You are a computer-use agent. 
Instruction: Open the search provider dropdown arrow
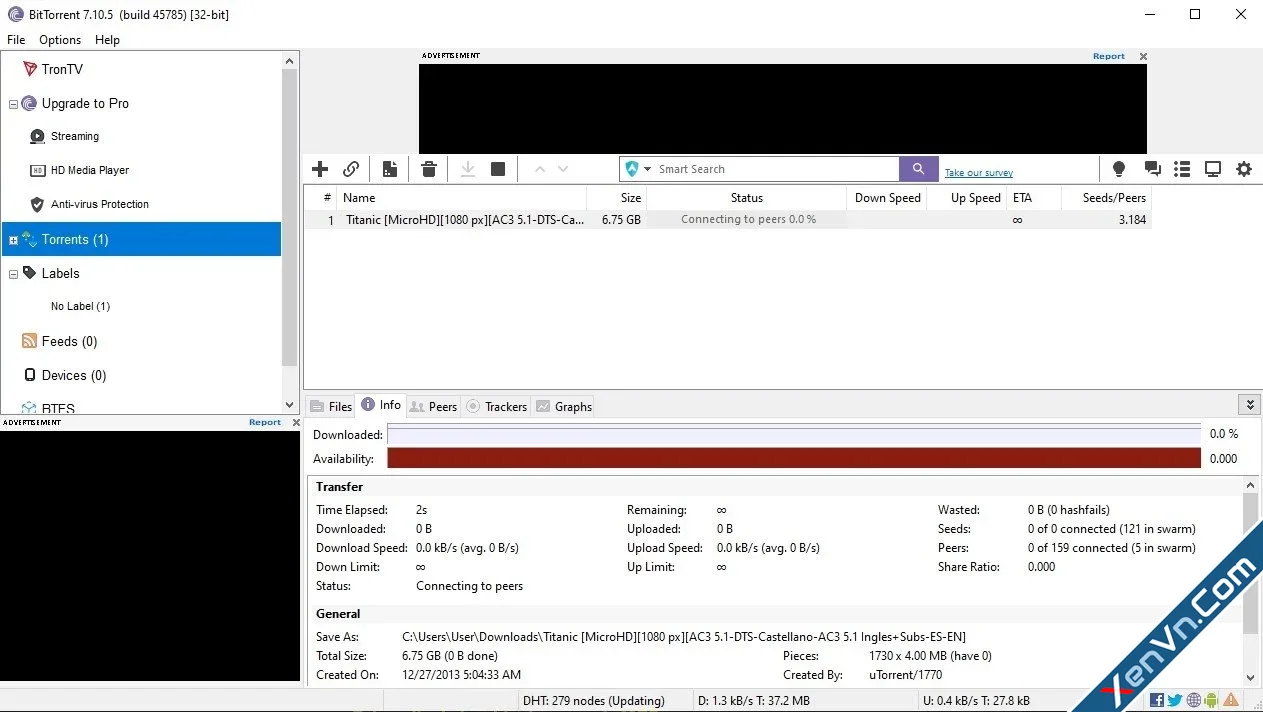coord(647,169)
